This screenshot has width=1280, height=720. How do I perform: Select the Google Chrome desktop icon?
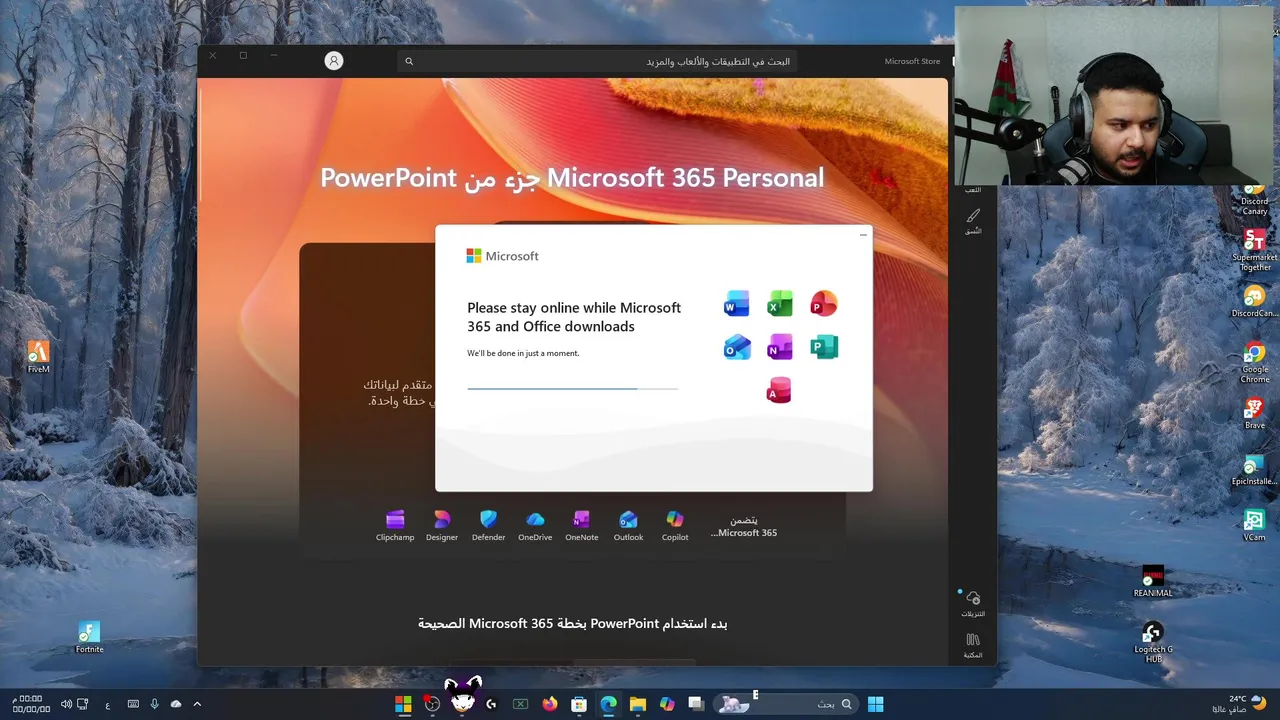(1254, 363)
